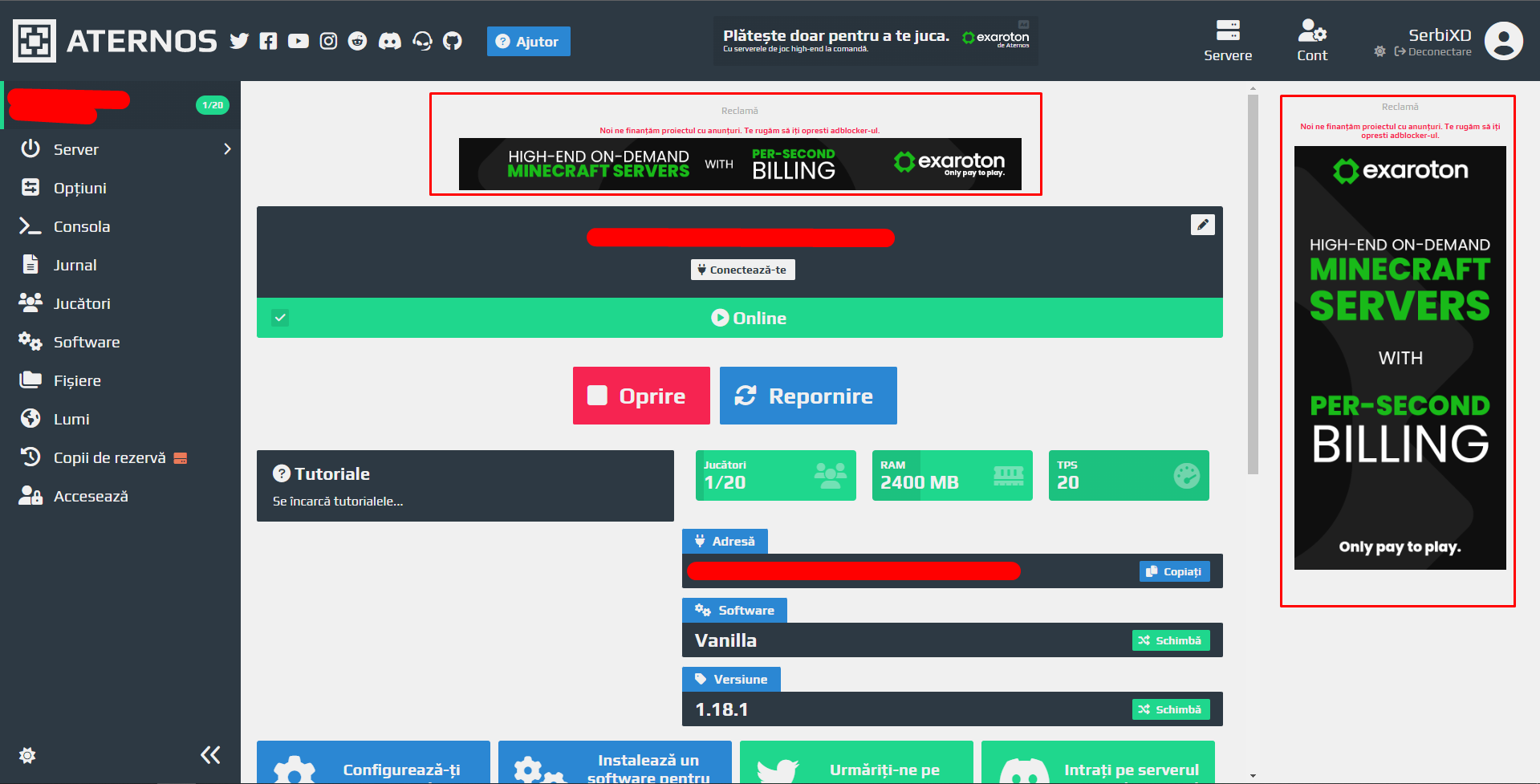Click the Online status label
This screenshot has width=1540, height=784.
point(749,318)
